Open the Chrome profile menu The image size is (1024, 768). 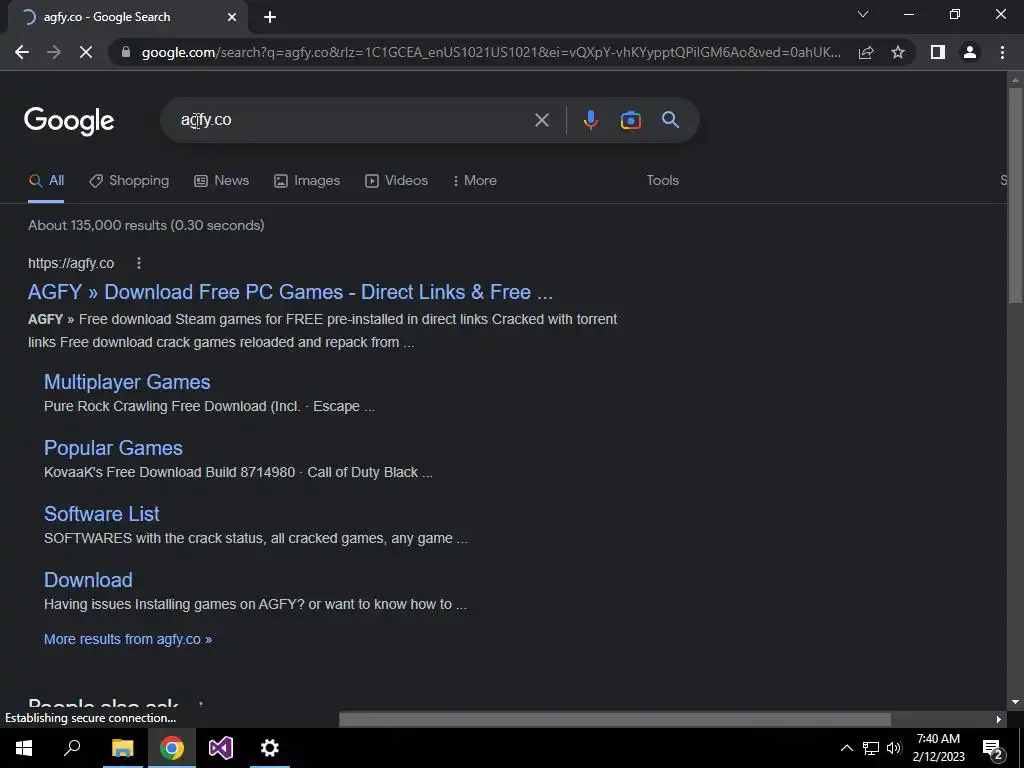pos(970,52)
